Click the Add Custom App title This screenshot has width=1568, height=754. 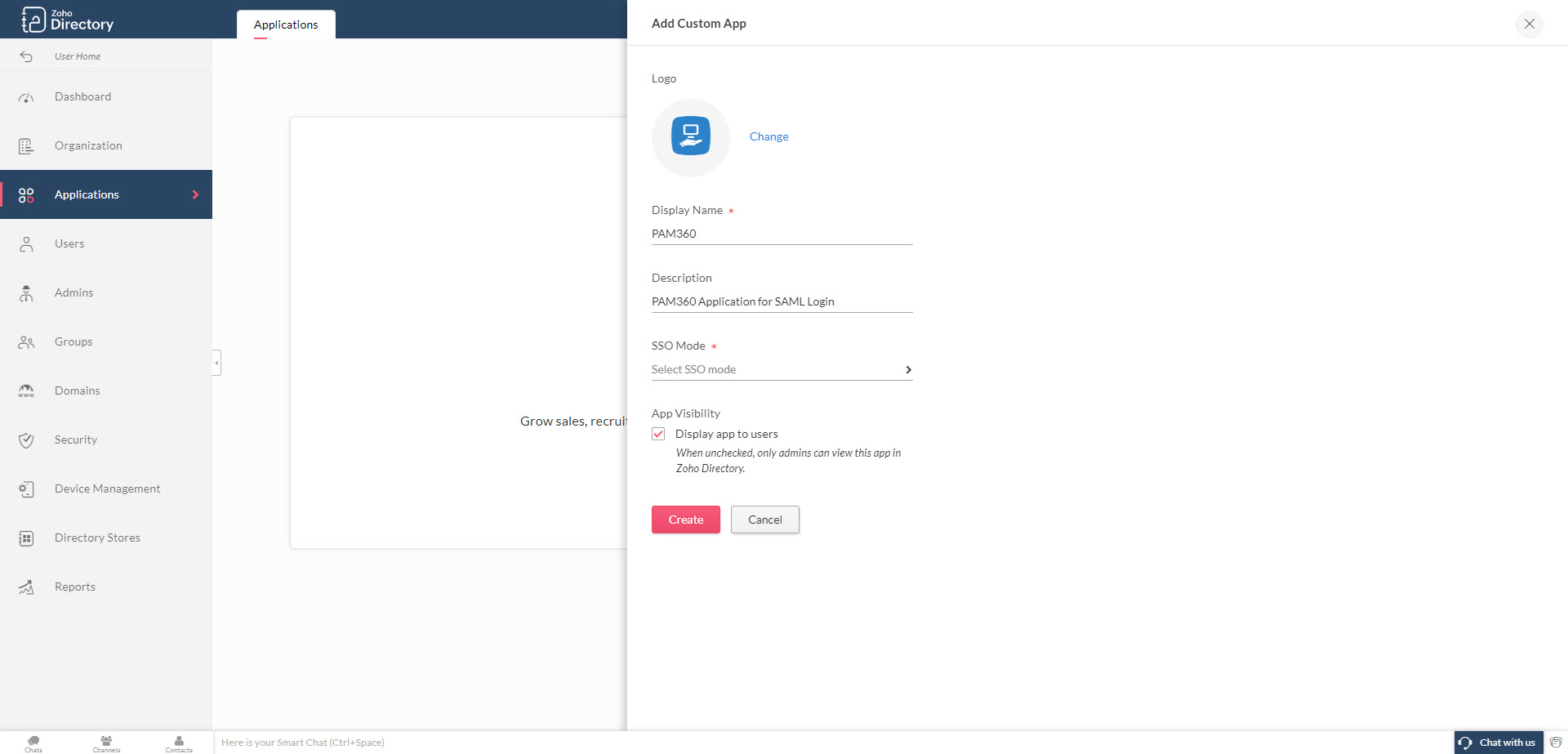(699, 24)
